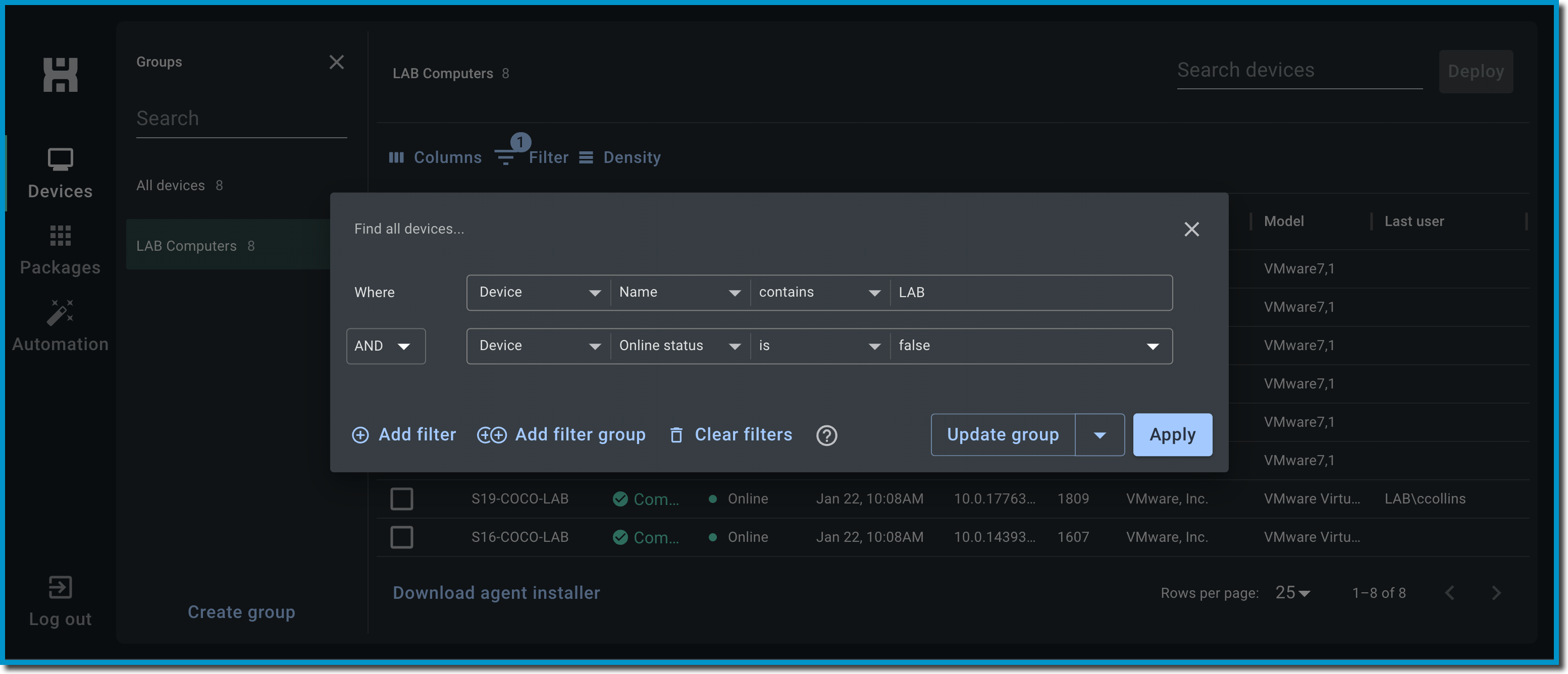The height and width of the screenshot is (674, 1568).
Task: Open the Columns chooser
Action: tap(435, 157)
